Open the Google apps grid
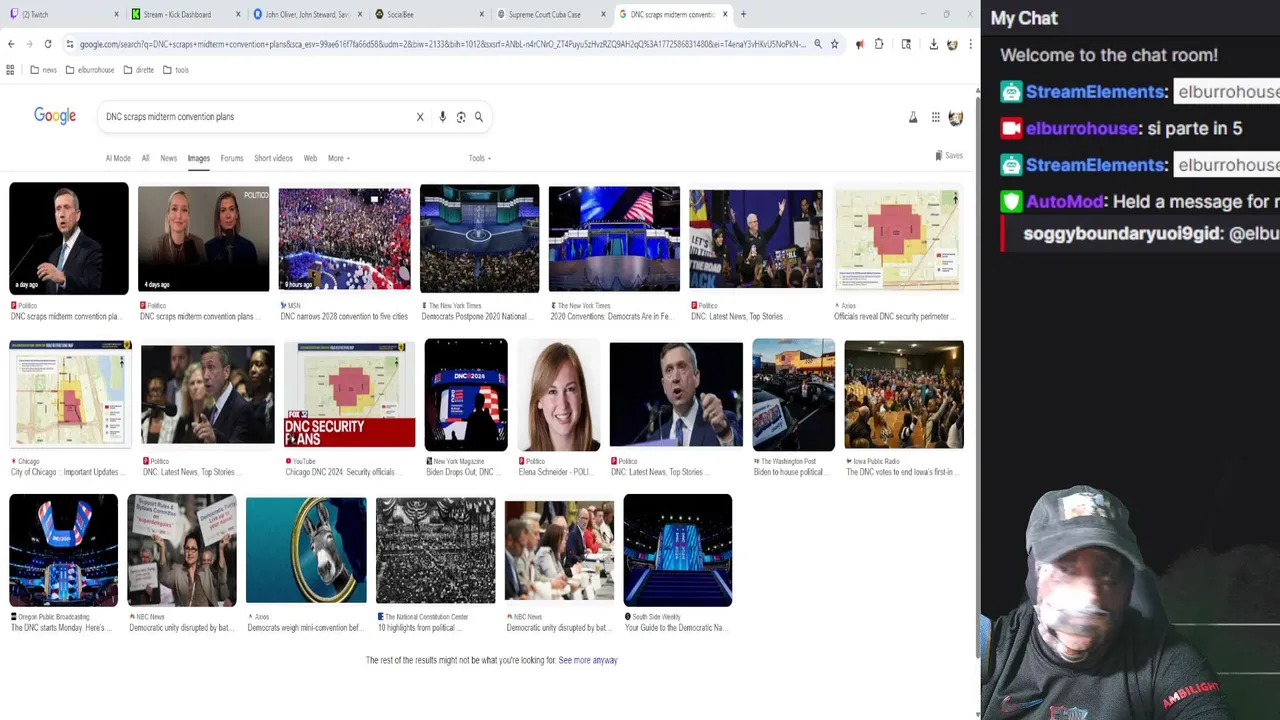Viewport: 1280px width, 720px height. click(935, 117)
